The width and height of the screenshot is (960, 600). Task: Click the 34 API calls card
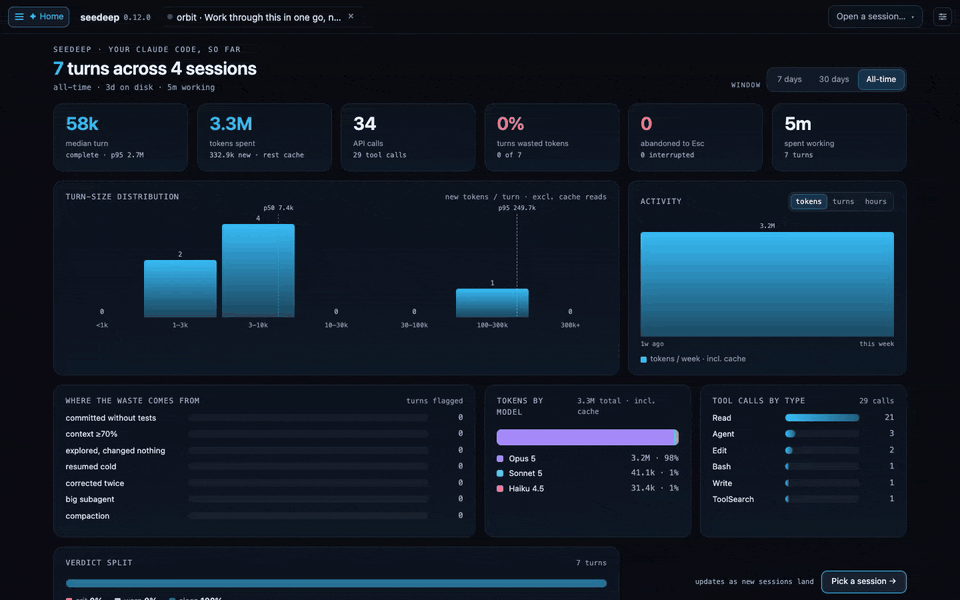(x=408, y=137)
